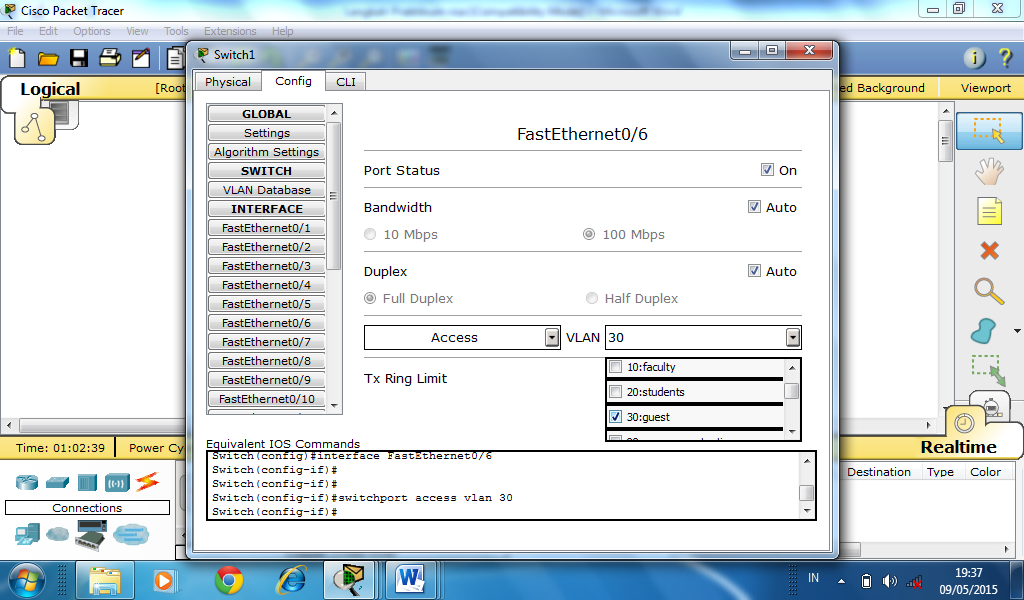Open the Tools menu
1024x600 pixels.
pyautogui.click(x=176, y=31)
